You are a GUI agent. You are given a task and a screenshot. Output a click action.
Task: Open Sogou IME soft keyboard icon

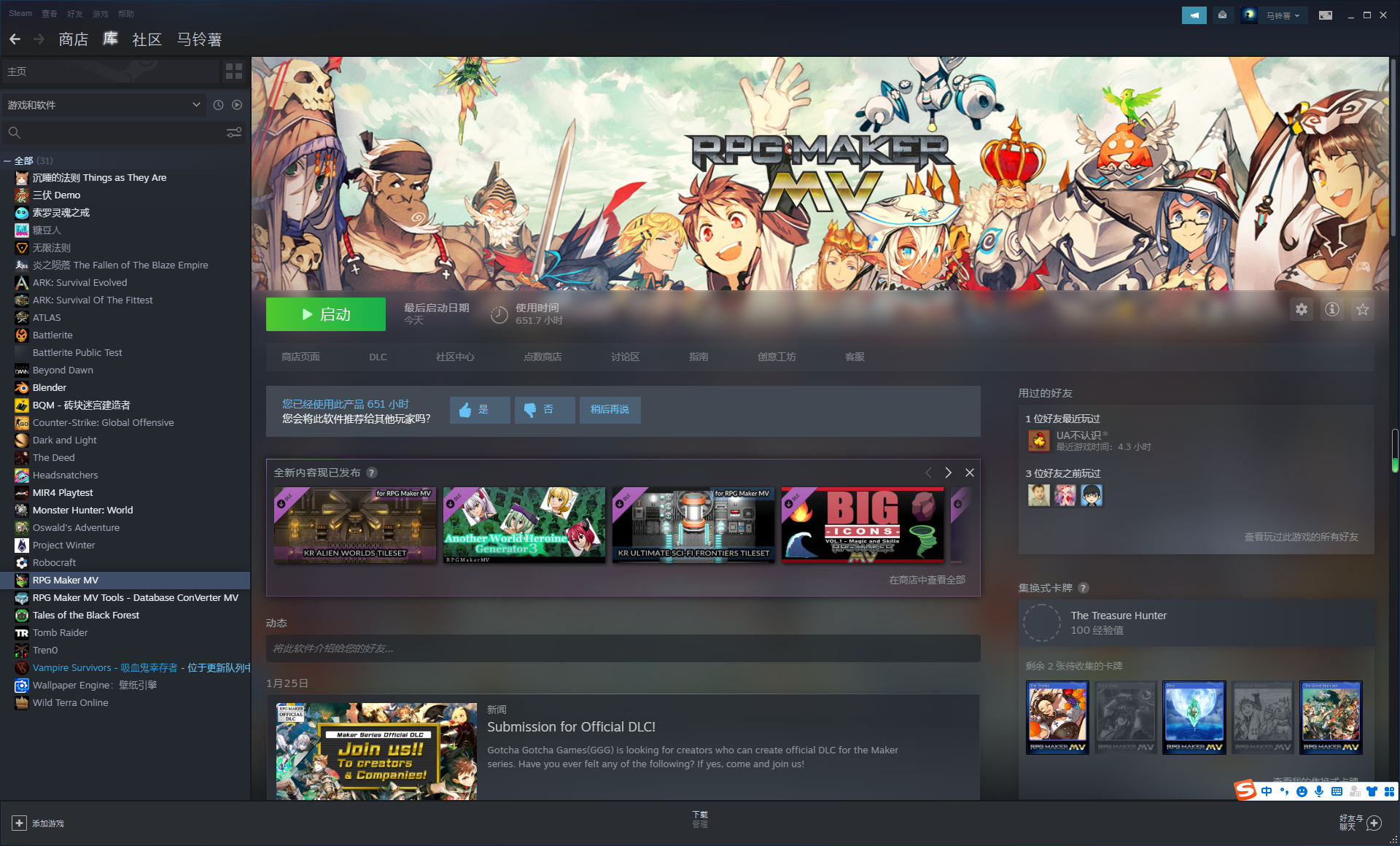pyautogui.click(x=1337, y=791)
